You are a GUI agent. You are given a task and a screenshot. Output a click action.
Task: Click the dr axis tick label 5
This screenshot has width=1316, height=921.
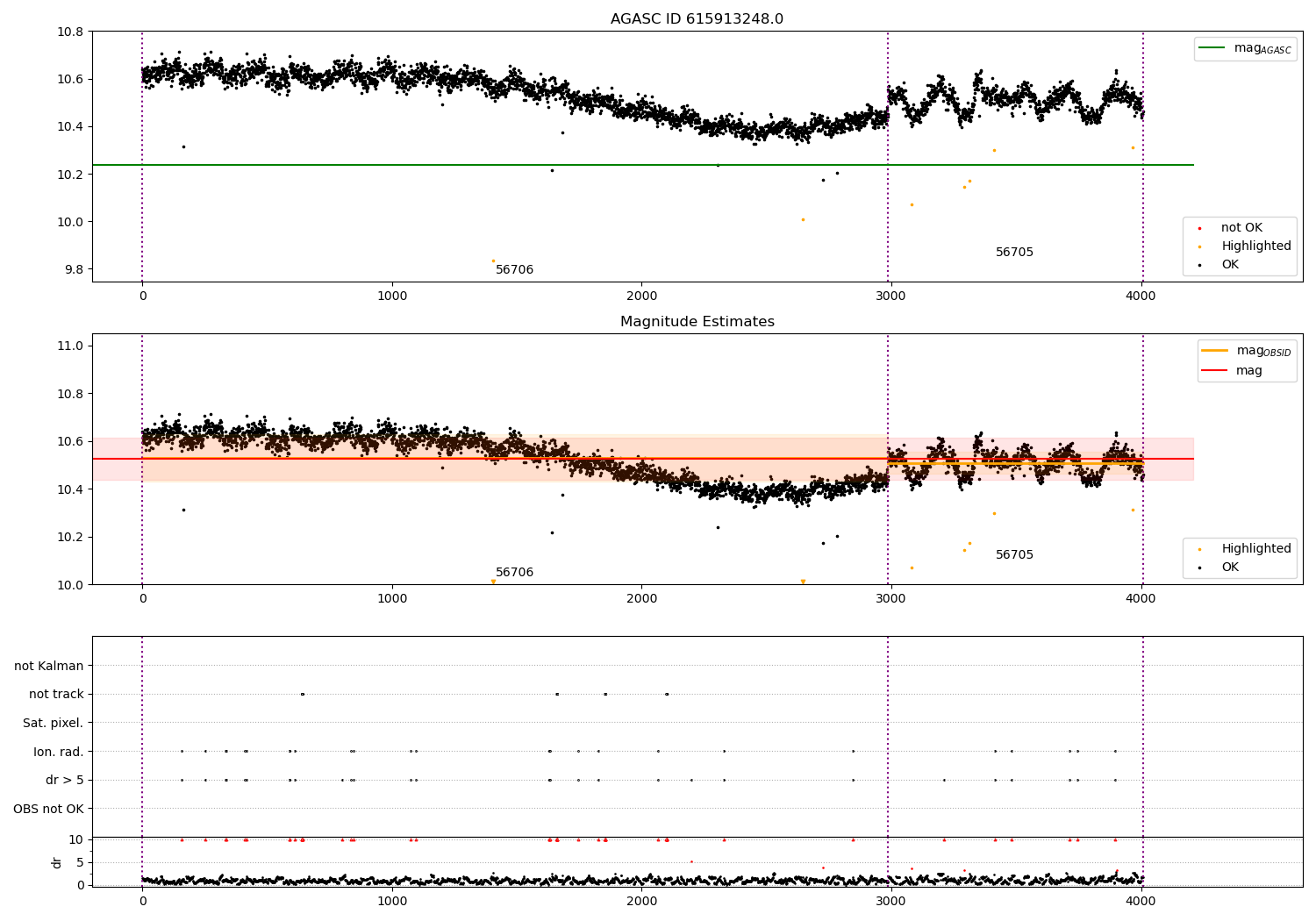(x=80, y=862)
